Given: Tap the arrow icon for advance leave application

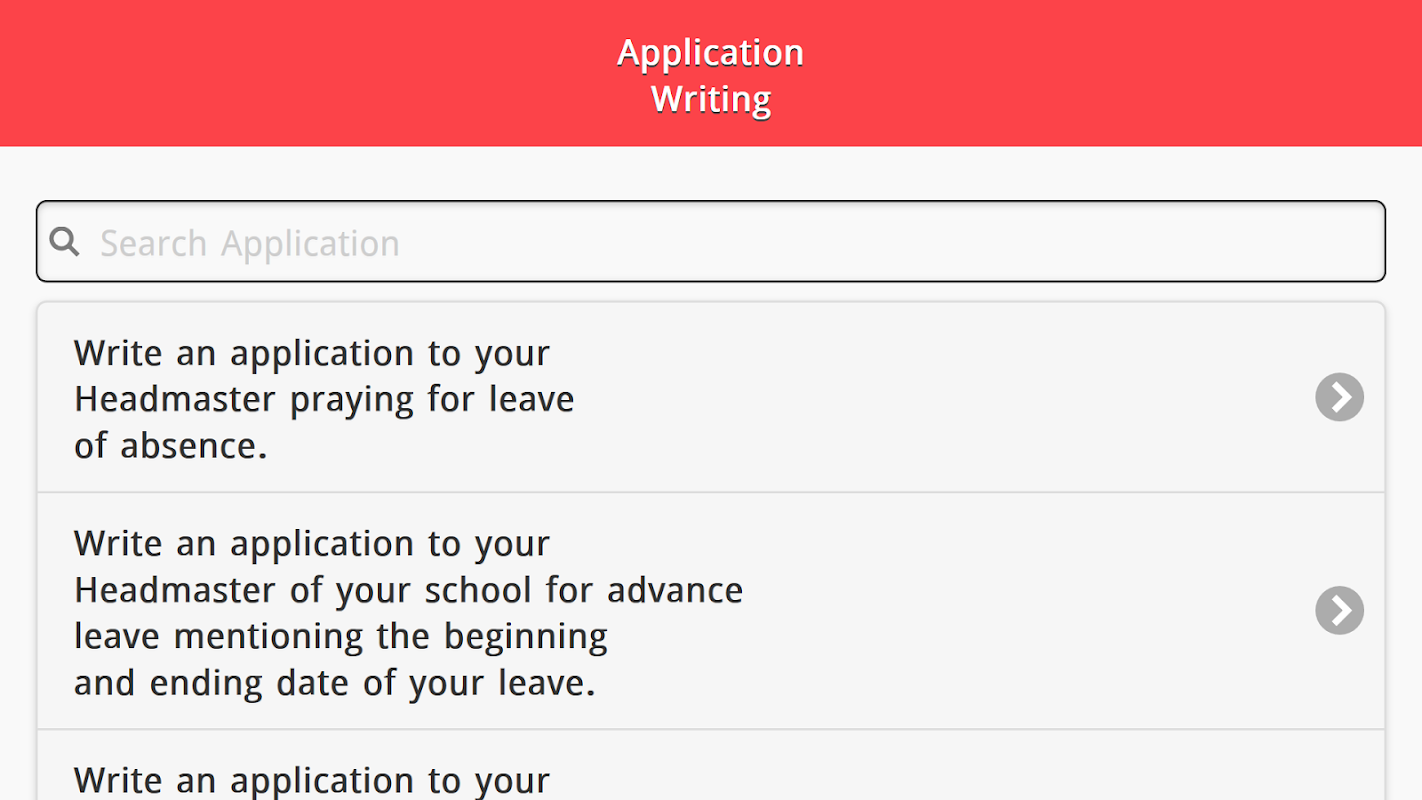Looking at the screenshot, I should (1339, 610).
